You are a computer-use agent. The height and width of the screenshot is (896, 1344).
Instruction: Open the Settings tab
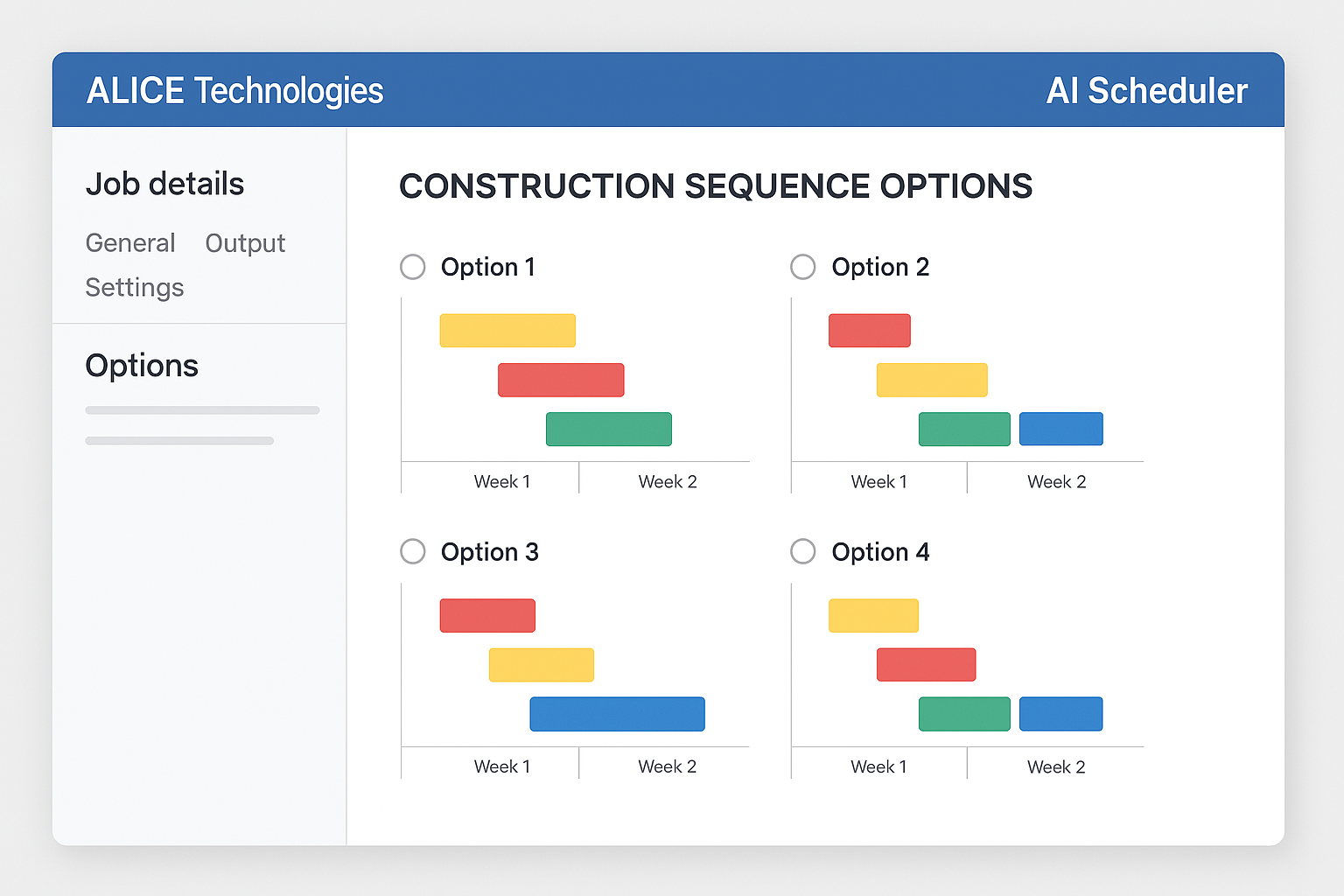tap(135, 288)
